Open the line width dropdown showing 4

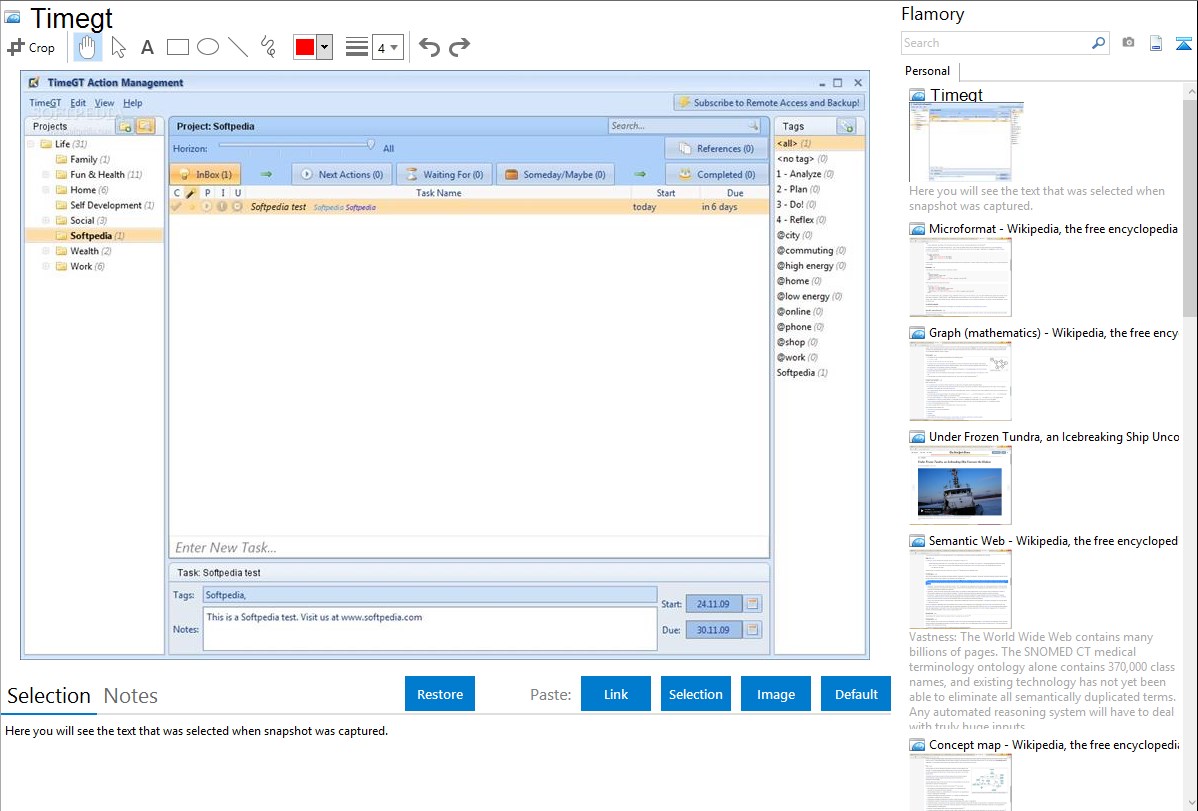point(387,47)
